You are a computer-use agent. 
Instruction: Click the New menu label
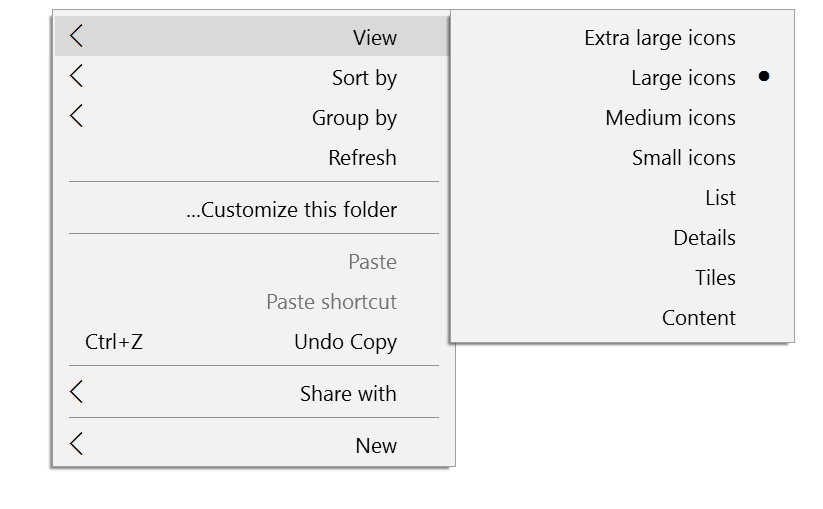(376, 446)
